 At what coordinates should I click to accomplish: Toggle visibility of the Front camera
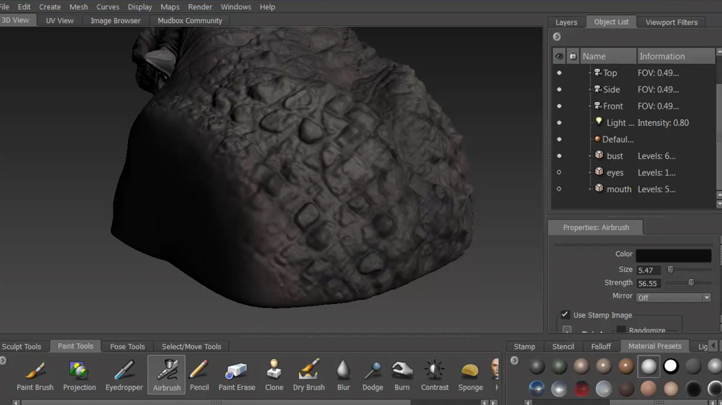[x=559, y=106]
